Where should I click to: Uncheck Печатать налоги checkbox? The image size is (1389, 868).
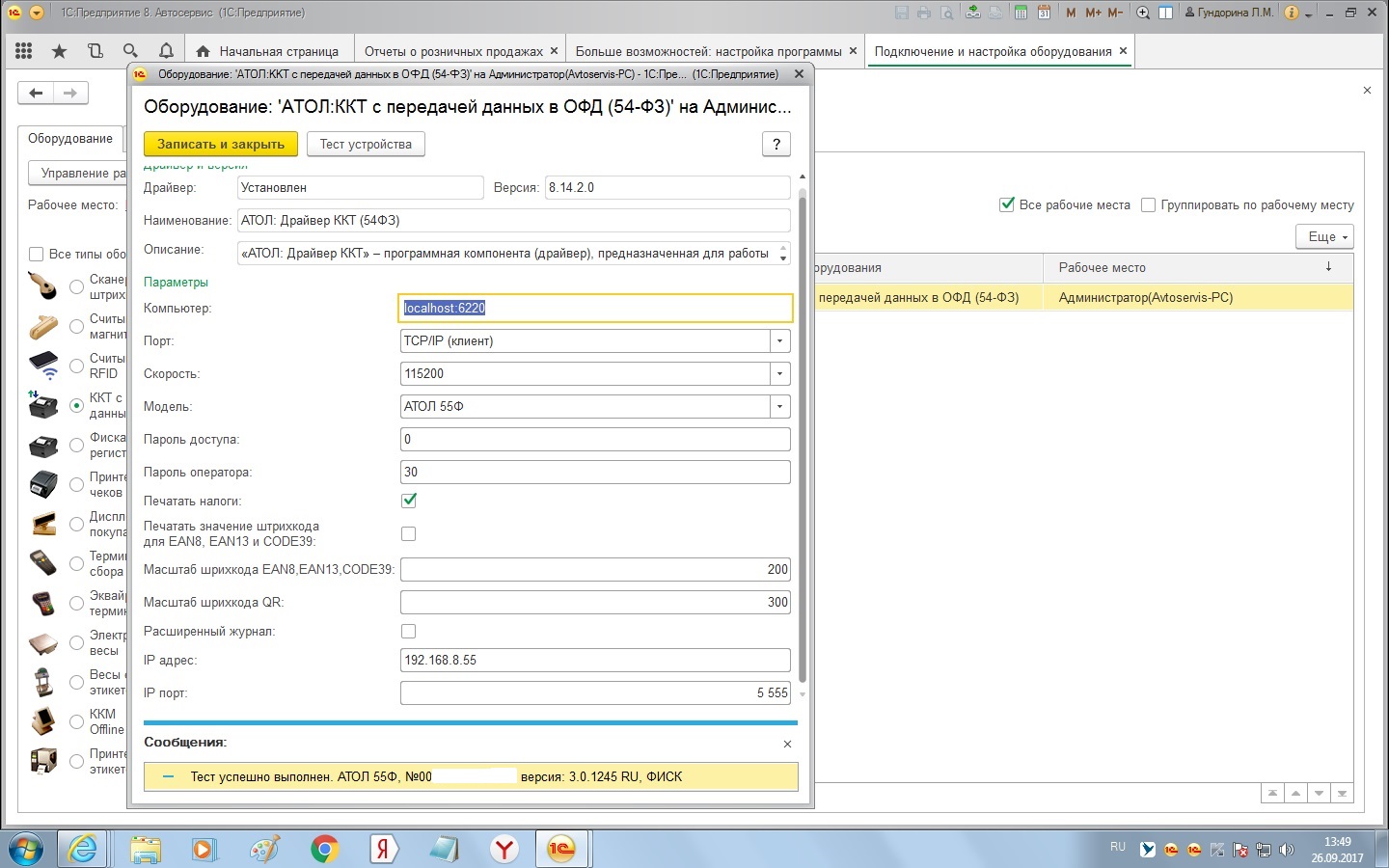[409, 501]
